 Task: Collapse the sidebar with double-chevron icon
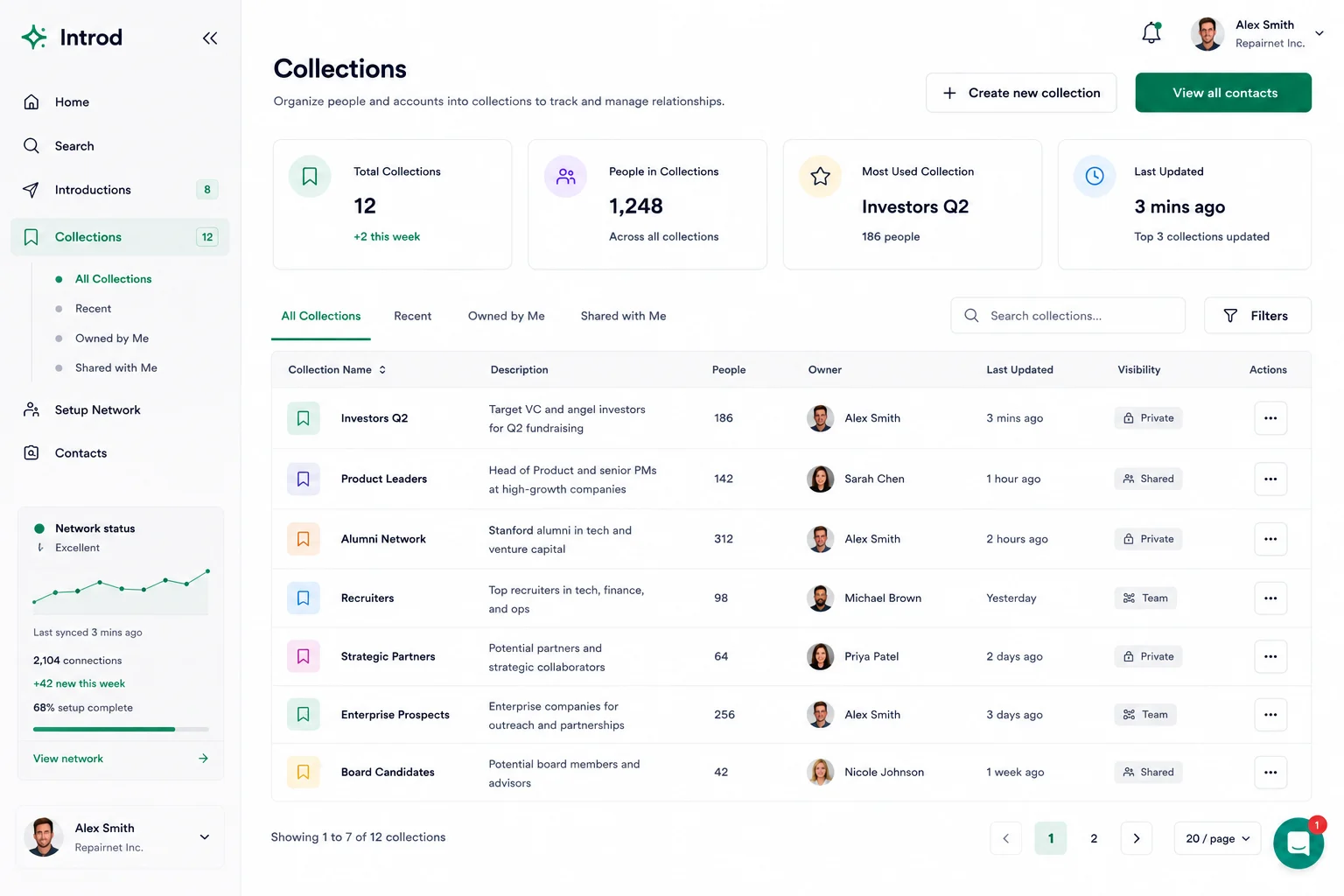coord(210,38)
